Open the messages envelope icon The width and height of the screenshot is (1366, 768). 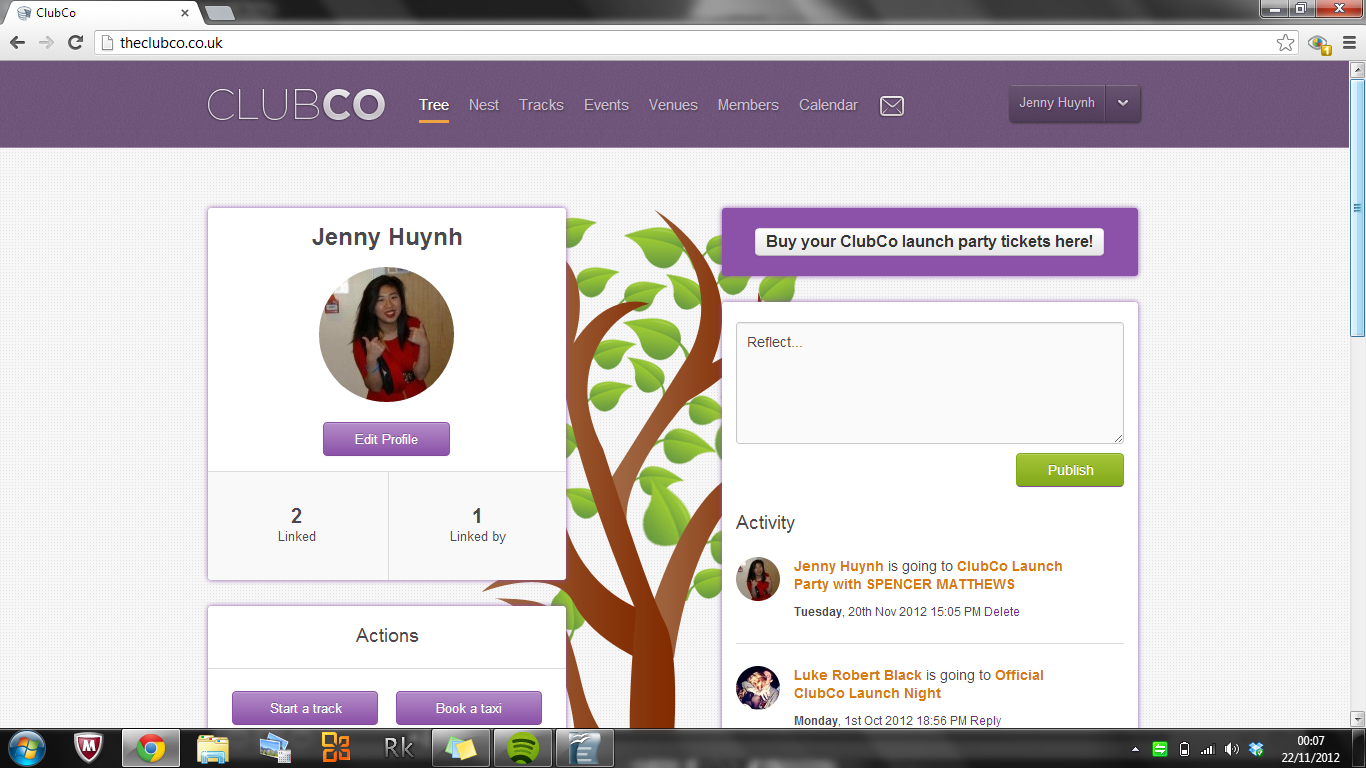tap(892, 106)
